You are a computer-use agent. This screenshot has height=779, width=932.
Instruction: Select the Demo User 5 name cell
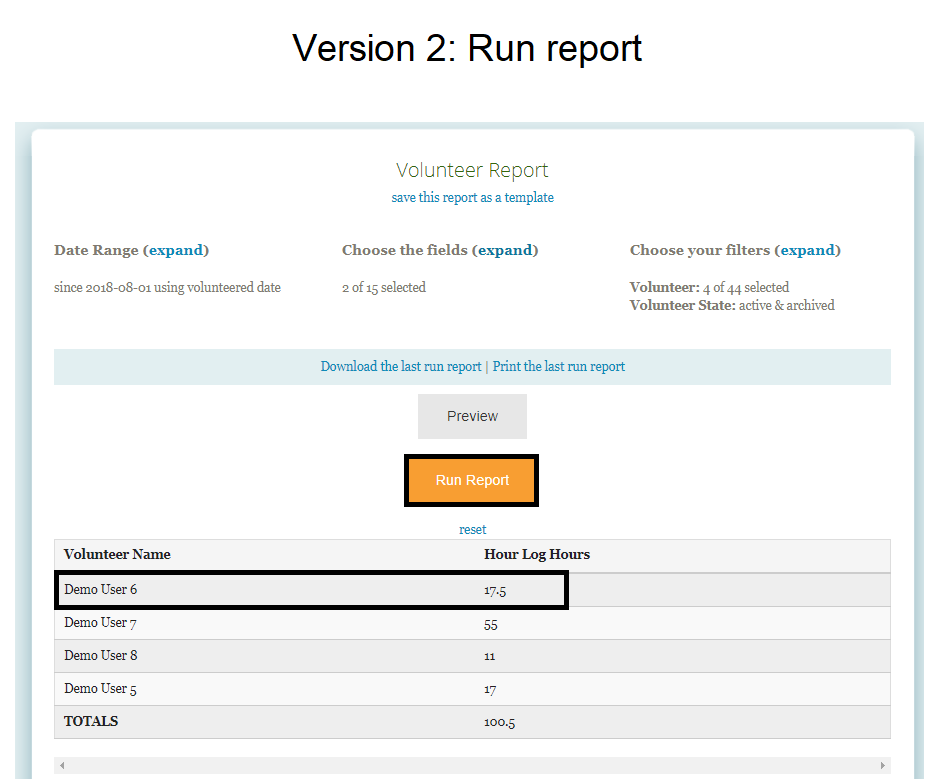point(101,689)
